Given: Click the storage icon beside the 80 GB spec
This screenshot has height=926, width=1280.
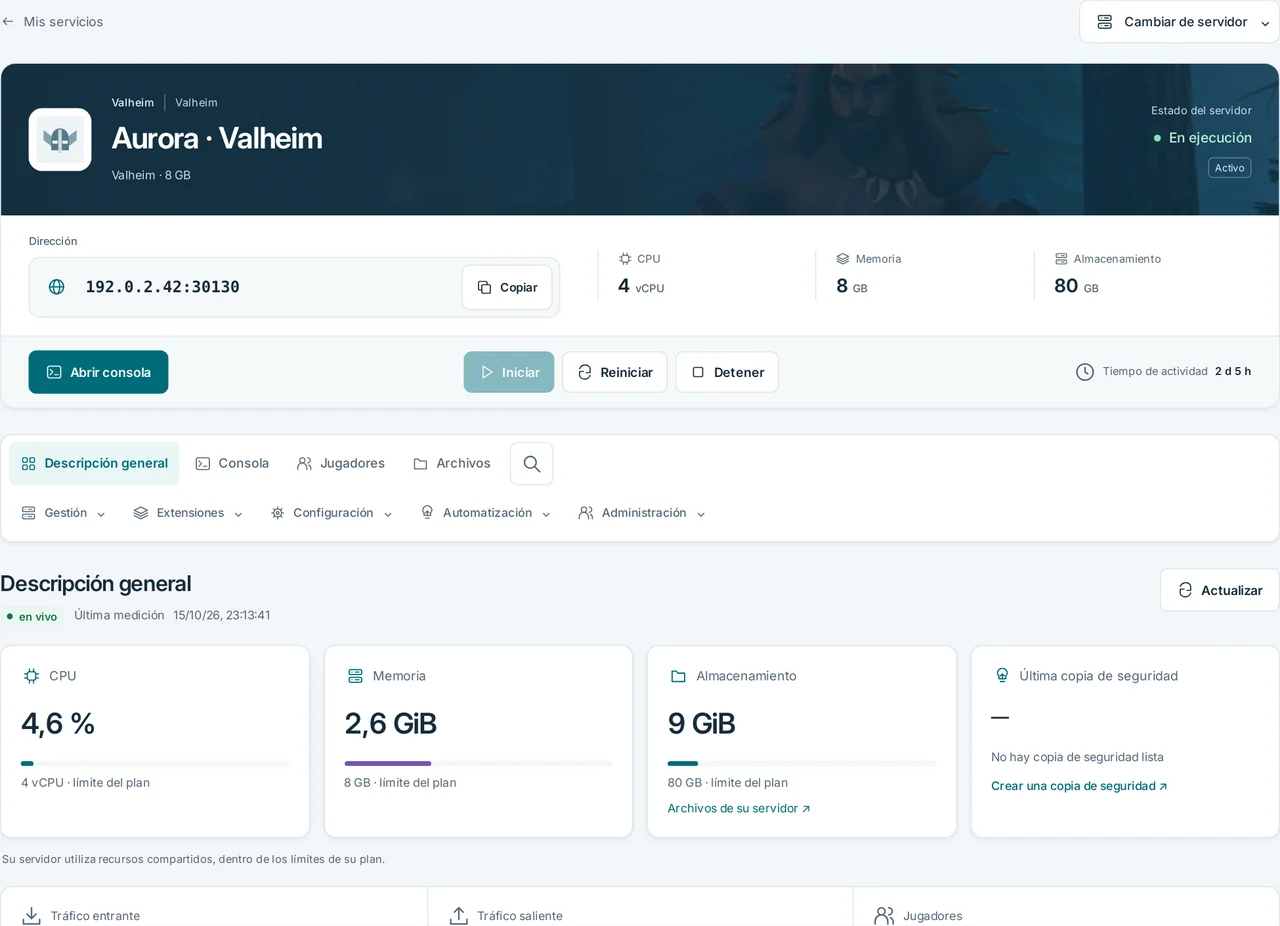Looking at the screenshot, I should click(1061, 258).
